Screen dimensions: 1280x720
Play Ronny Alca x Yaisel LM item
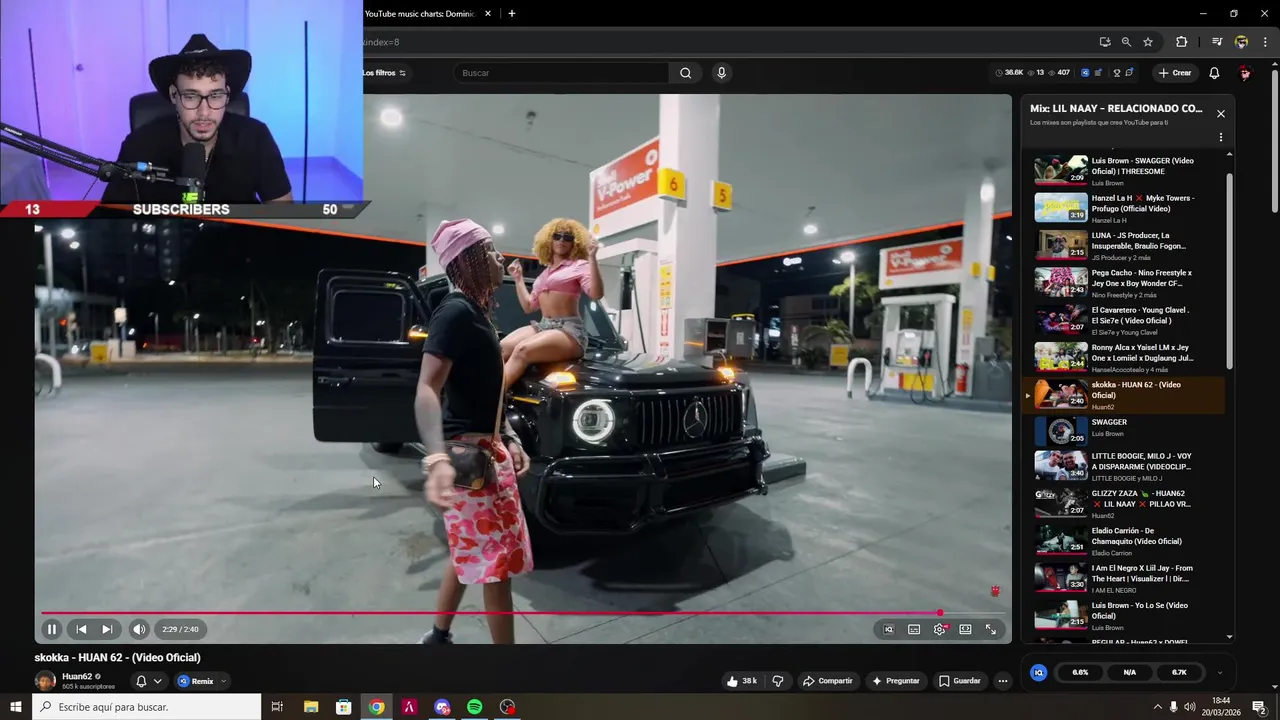coord(1124,358)
